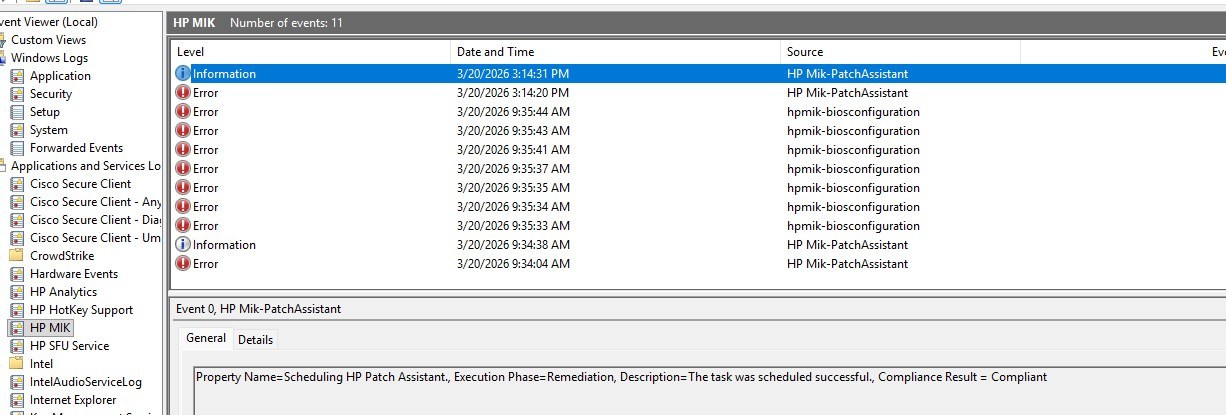Viewport: 1226px width, 415px height.
Task: Select the Security log icon
Action: (x=17, y=94)
